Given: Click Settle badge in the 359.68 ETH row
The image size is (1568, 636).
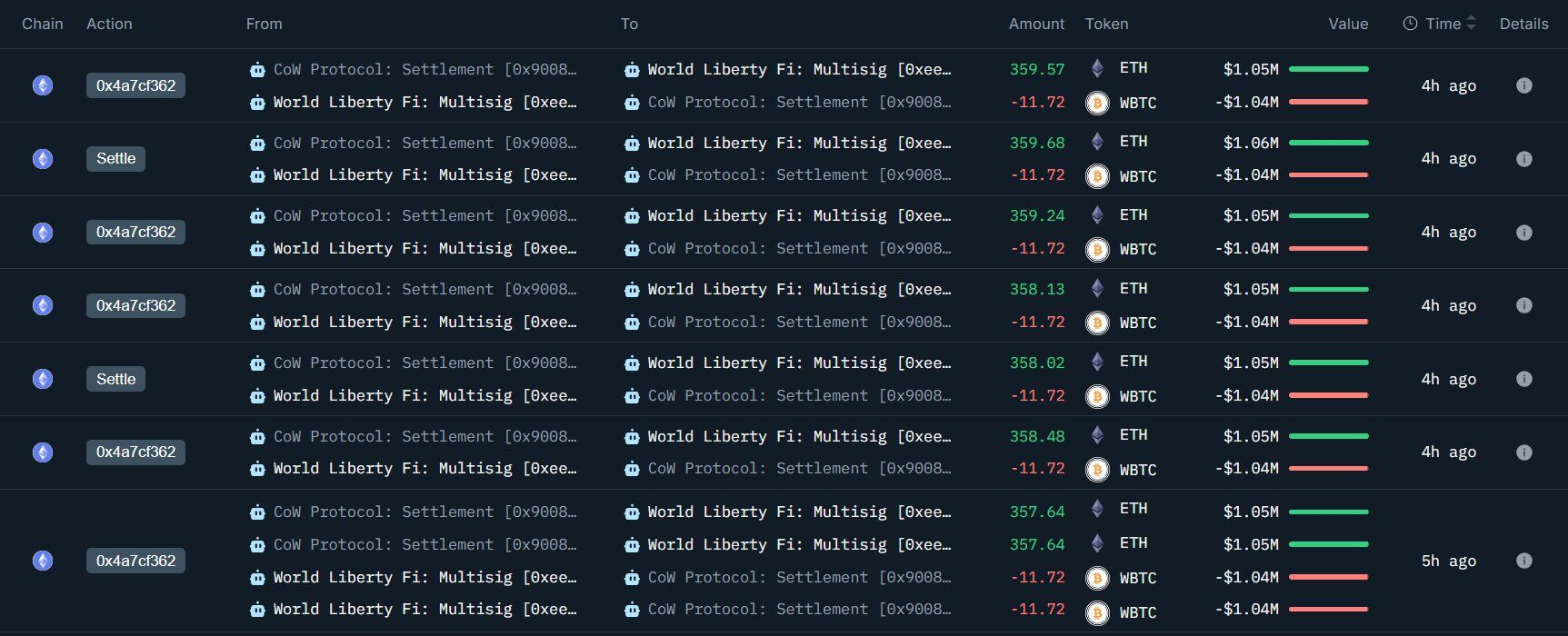Looking at the screenshot, I should [115, 159].
